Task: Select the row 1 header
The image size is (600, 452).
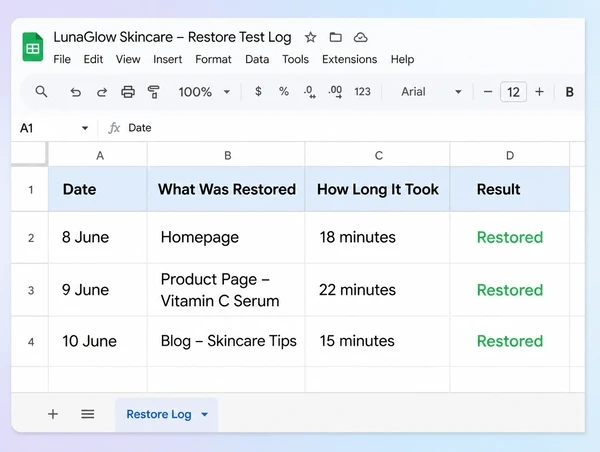Action: 30,189
